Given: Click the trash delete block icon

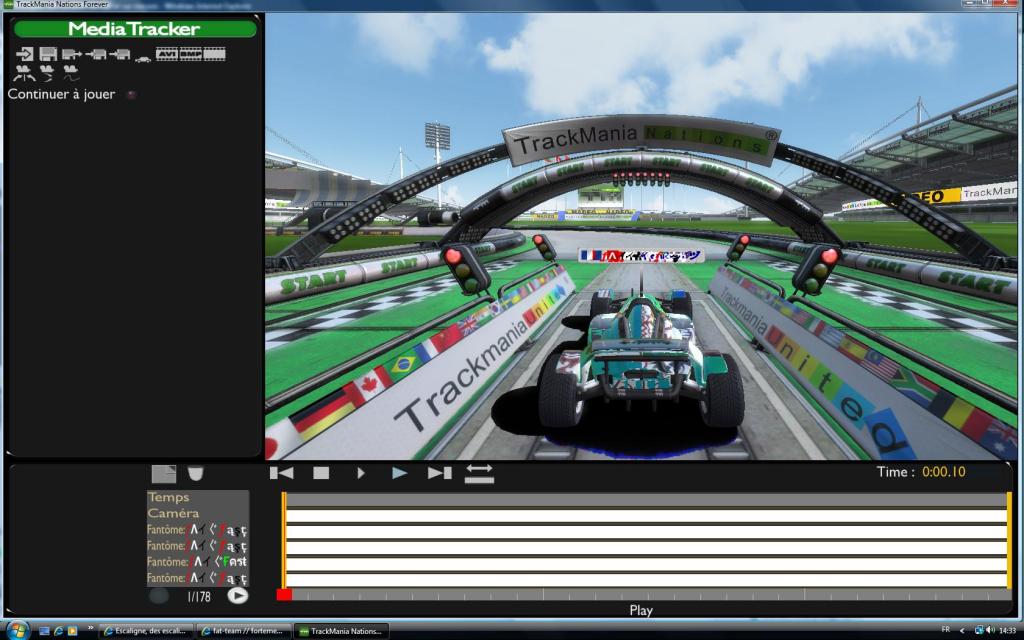Looking at the screenshot, I should coord(195,473).
